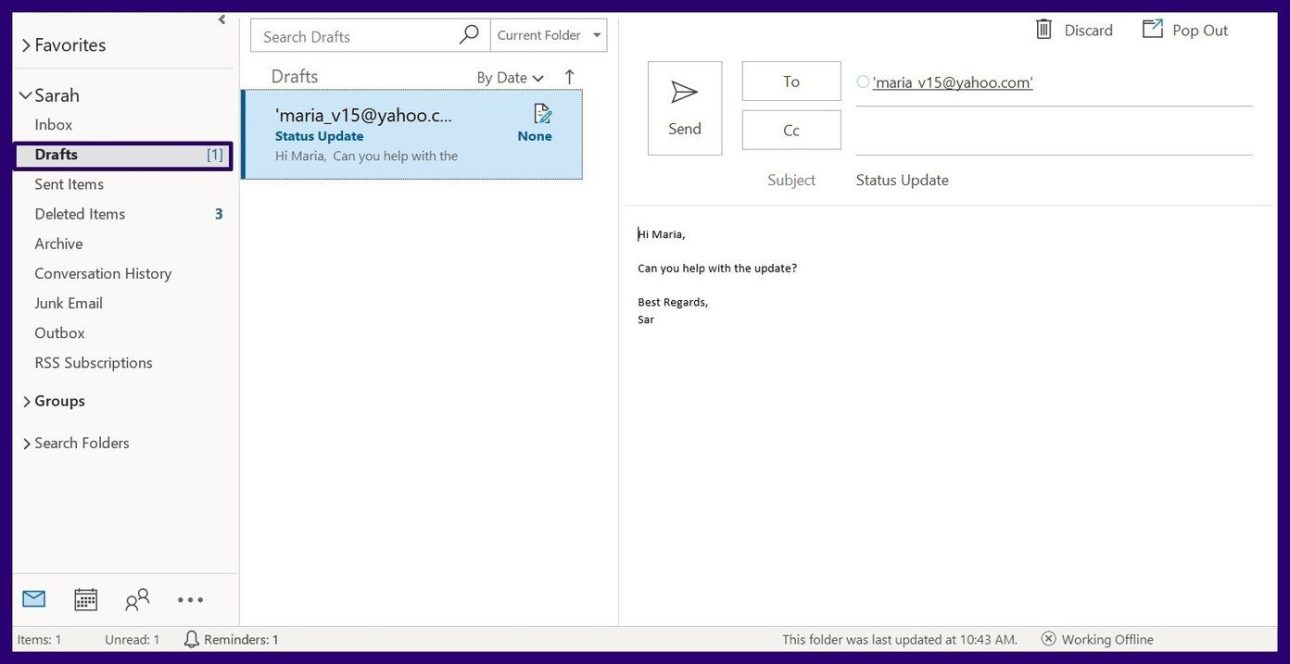1290x664 pixels.
Task: Expand Search Folders
Action: click(27, 444)
